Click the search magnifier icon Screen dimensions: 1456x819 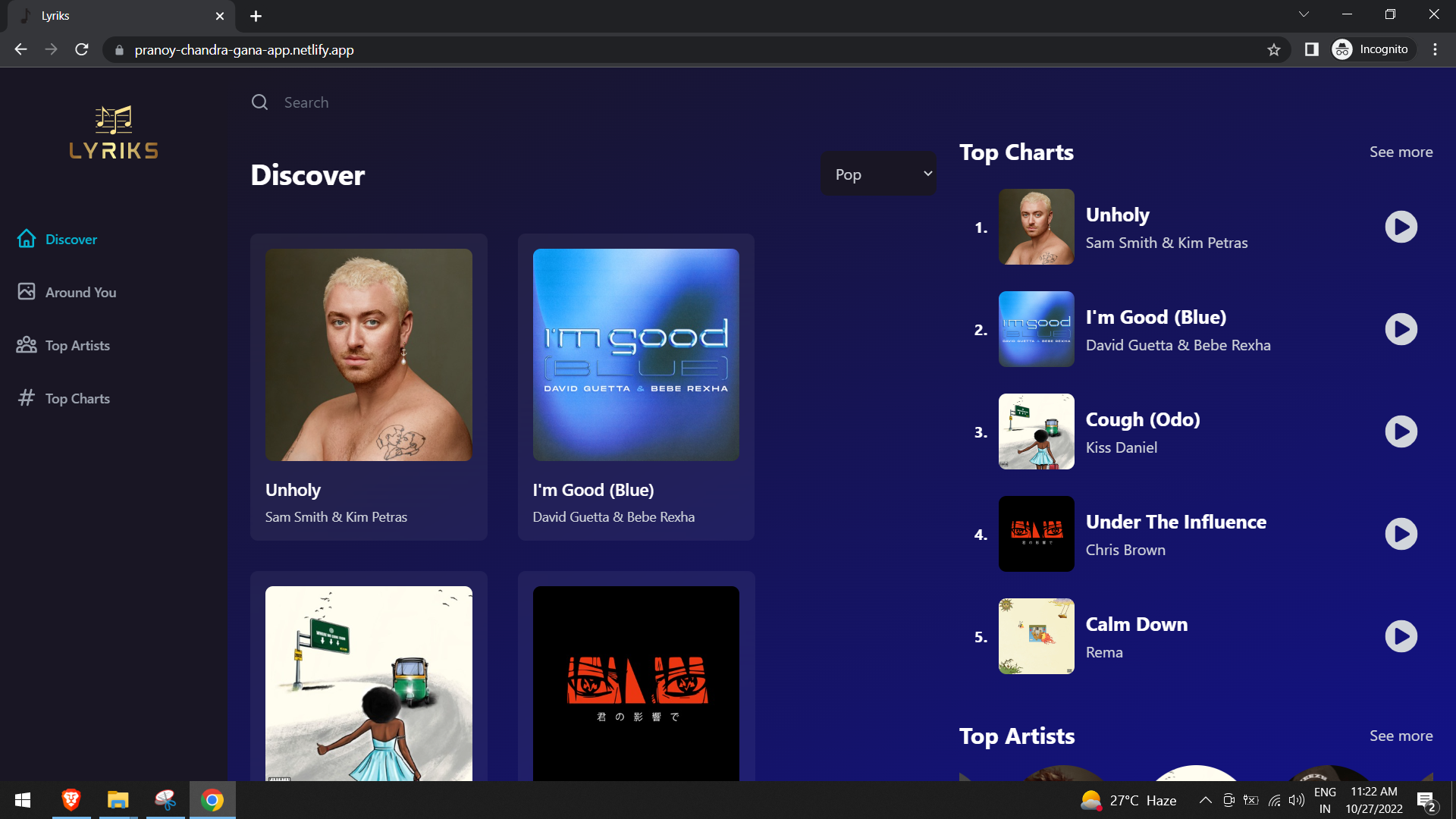(x=260, y=102)
